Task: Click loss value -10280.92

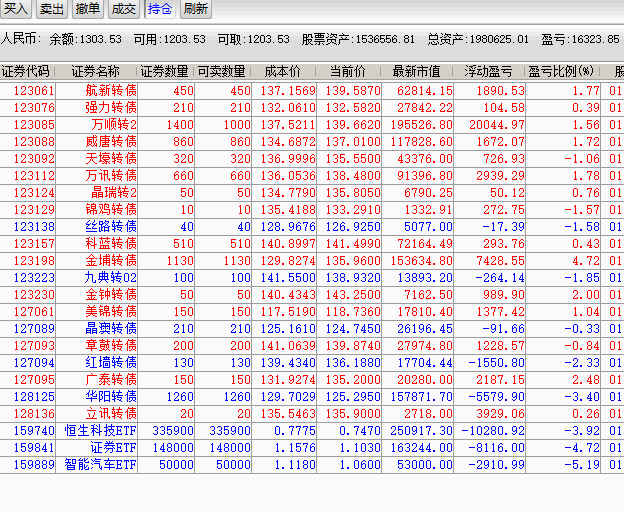Action: tap(493, 431)
